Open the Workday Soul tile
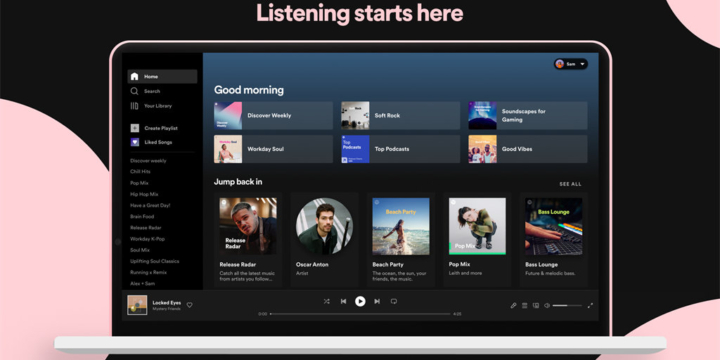Viewport: 720px width, 360px height. tap(273, 149)
